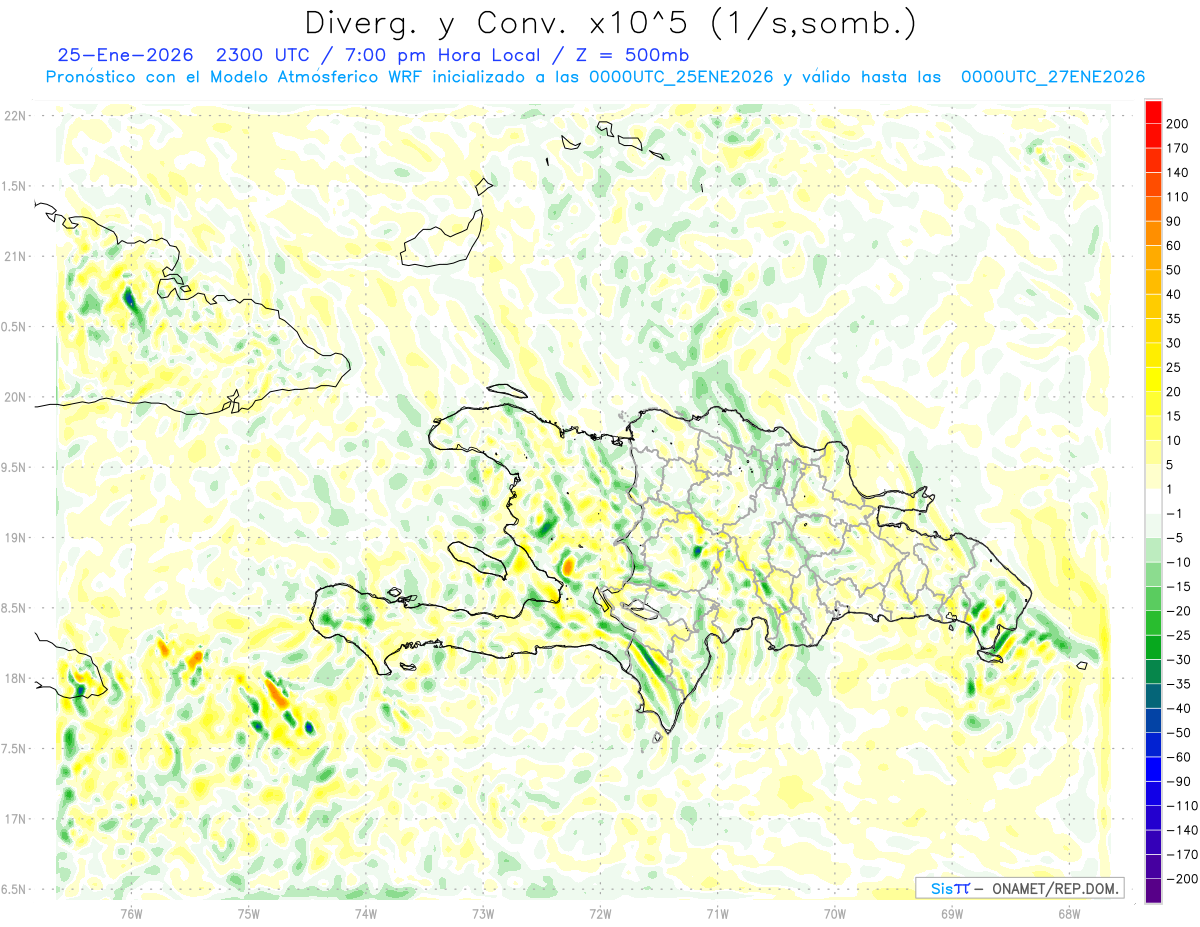Click the white swatch between 1 and -1
Image resolution: width=1200 pixels, height=927 pixels.
(x=1154, y=502)
